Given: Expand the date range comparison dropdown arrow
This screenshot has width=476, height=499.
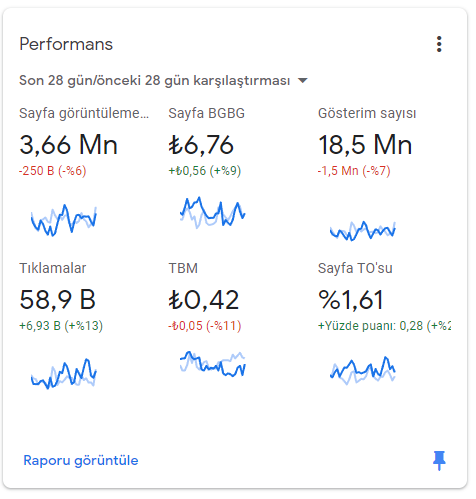Looking at the screenshot, I should point(302,80).
